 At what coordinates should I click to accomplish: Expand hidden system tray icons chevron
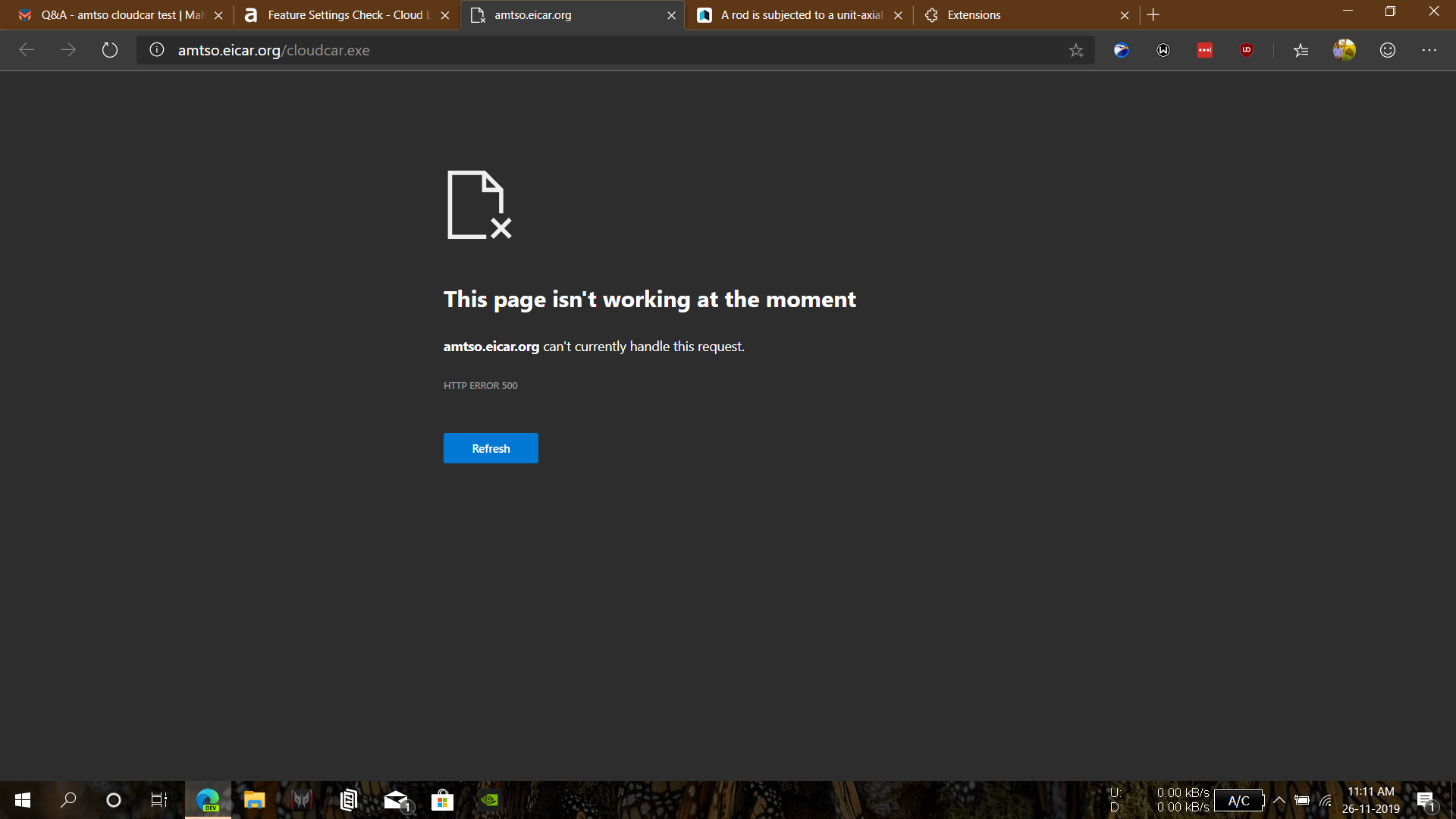1279,800
